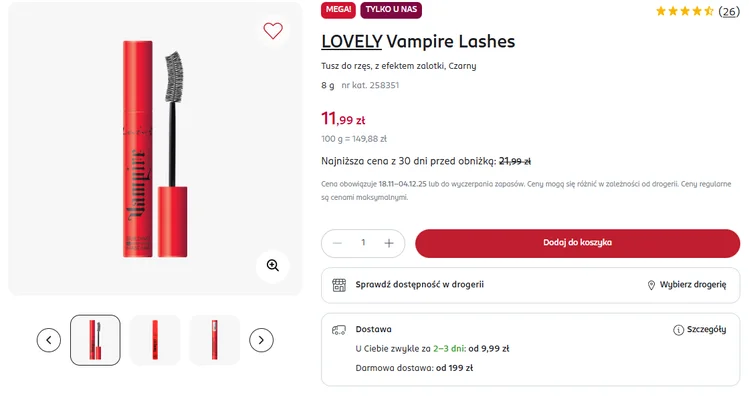Select the third mascara thumbnail
Screen dimensions: 749x401
[214, 340]
